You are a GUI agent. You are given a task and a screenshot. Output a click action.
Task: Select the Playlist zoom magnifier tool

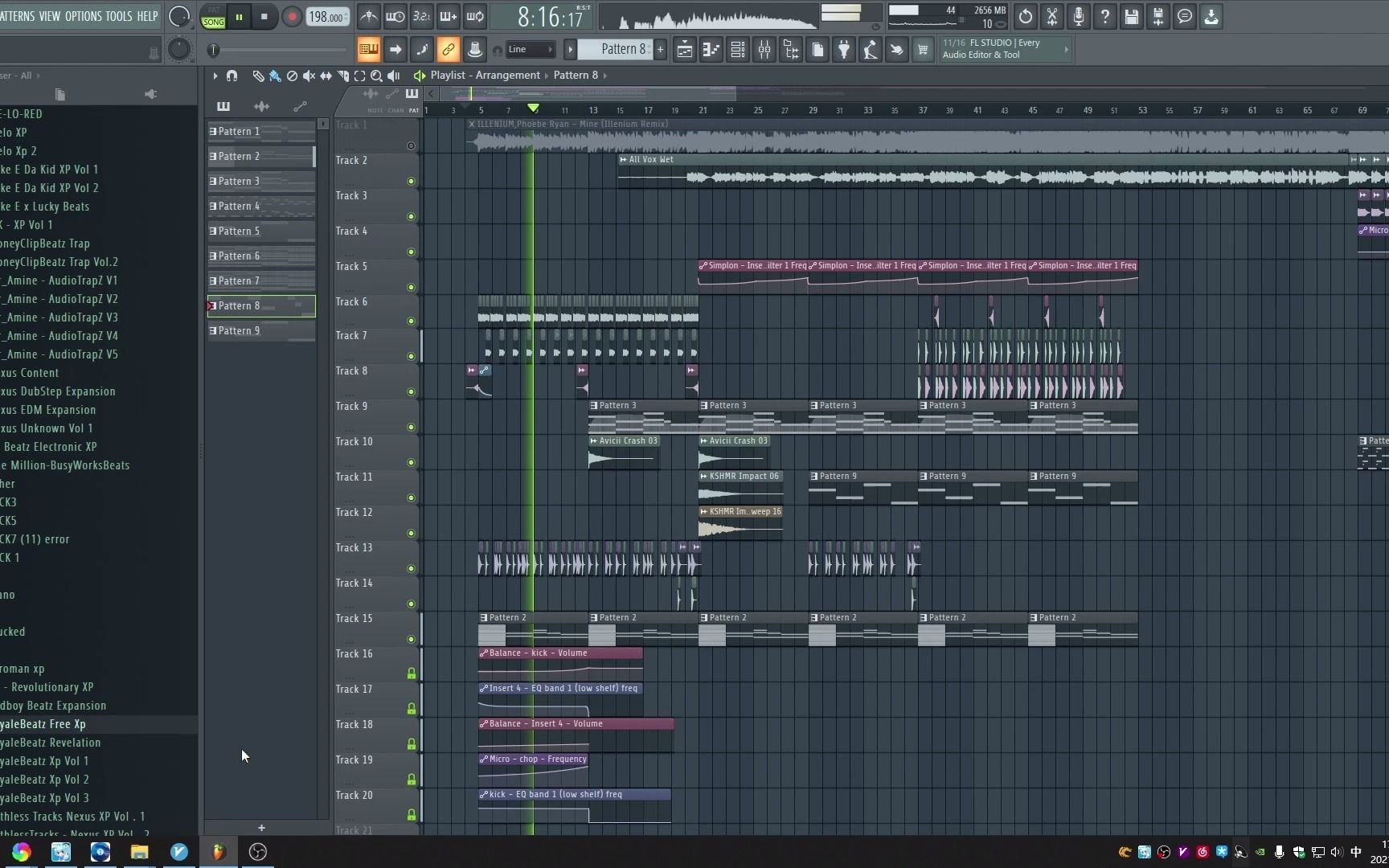tap(376, 76)
